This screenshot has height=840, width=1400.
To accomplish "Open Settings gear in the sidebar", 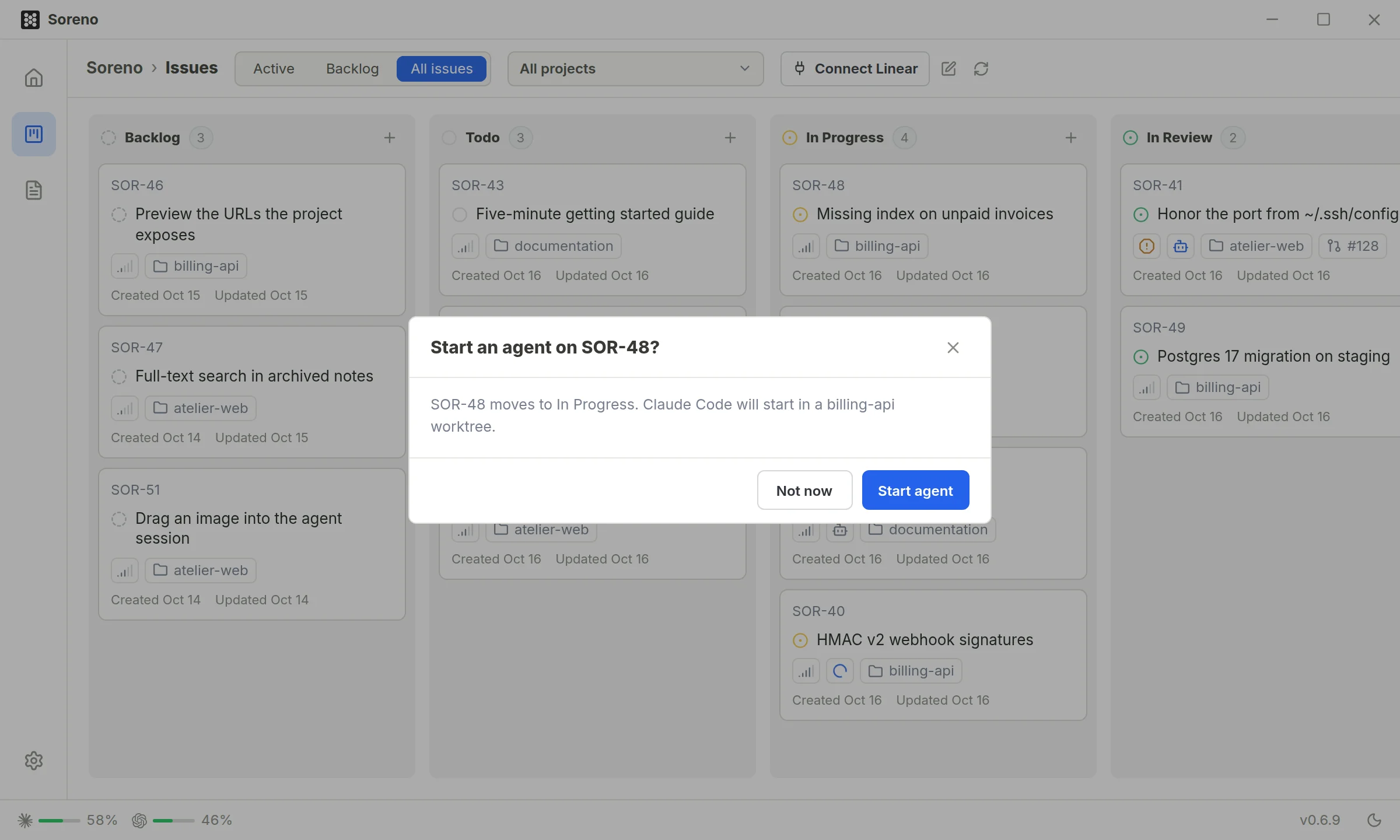I will pyautogui.click(x=34, y=761).
